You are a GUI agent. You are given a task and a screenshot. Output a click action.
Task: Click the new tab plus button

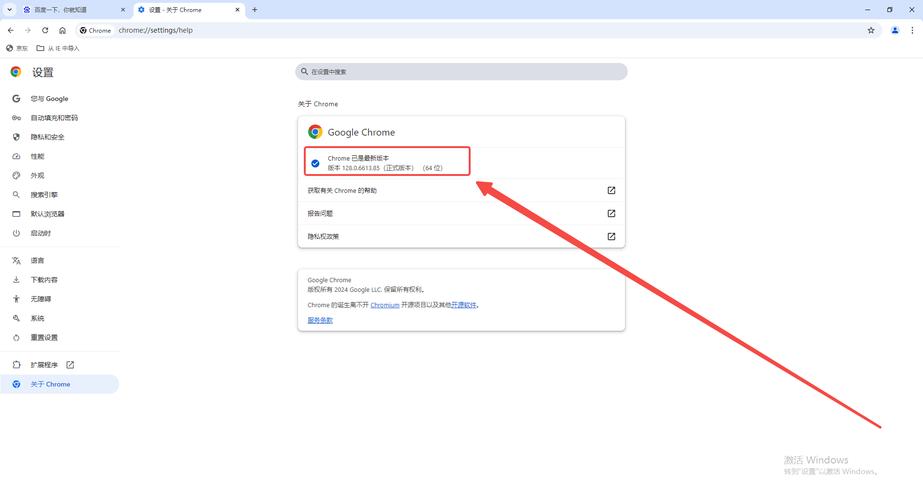[255, 10]
